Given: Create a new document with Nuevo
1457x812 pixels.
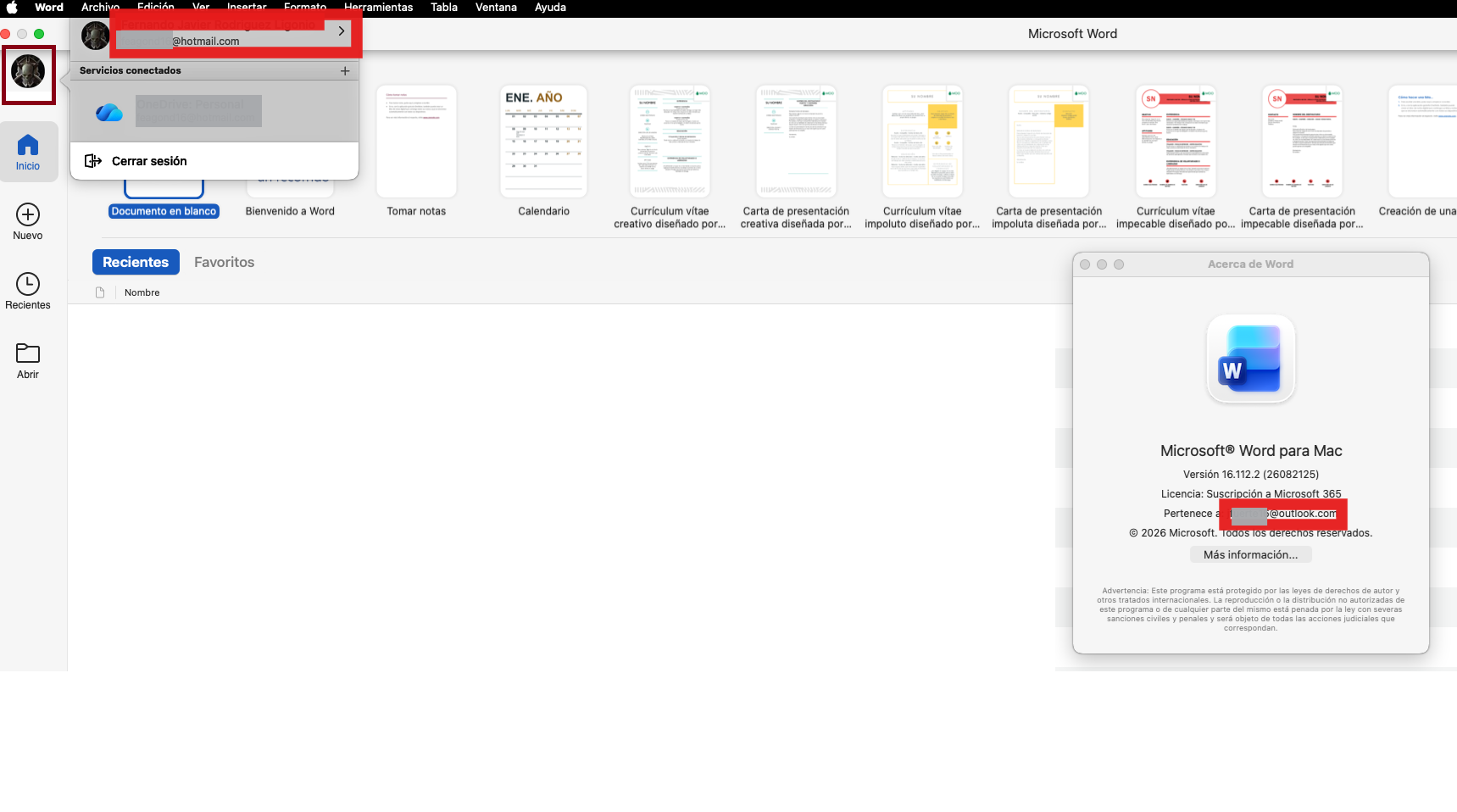Looking at the screenshot, I should [28, 222].
